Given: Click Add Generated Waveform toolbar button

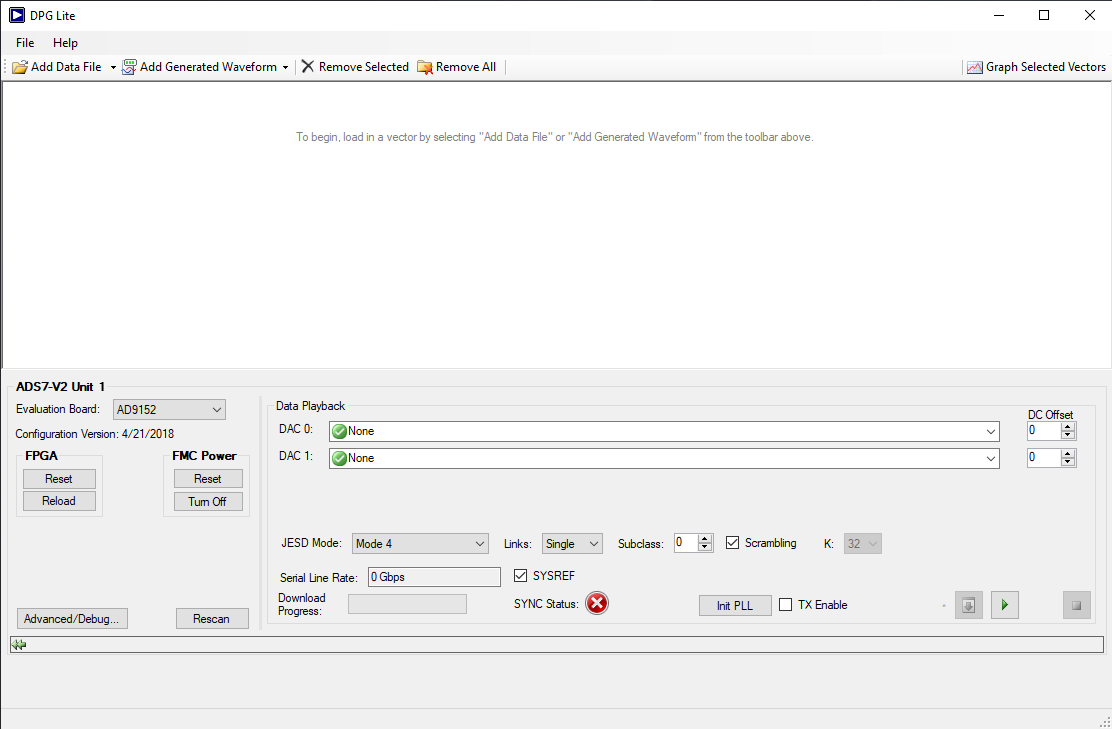Looking at the screenshot, I should 199,67.
